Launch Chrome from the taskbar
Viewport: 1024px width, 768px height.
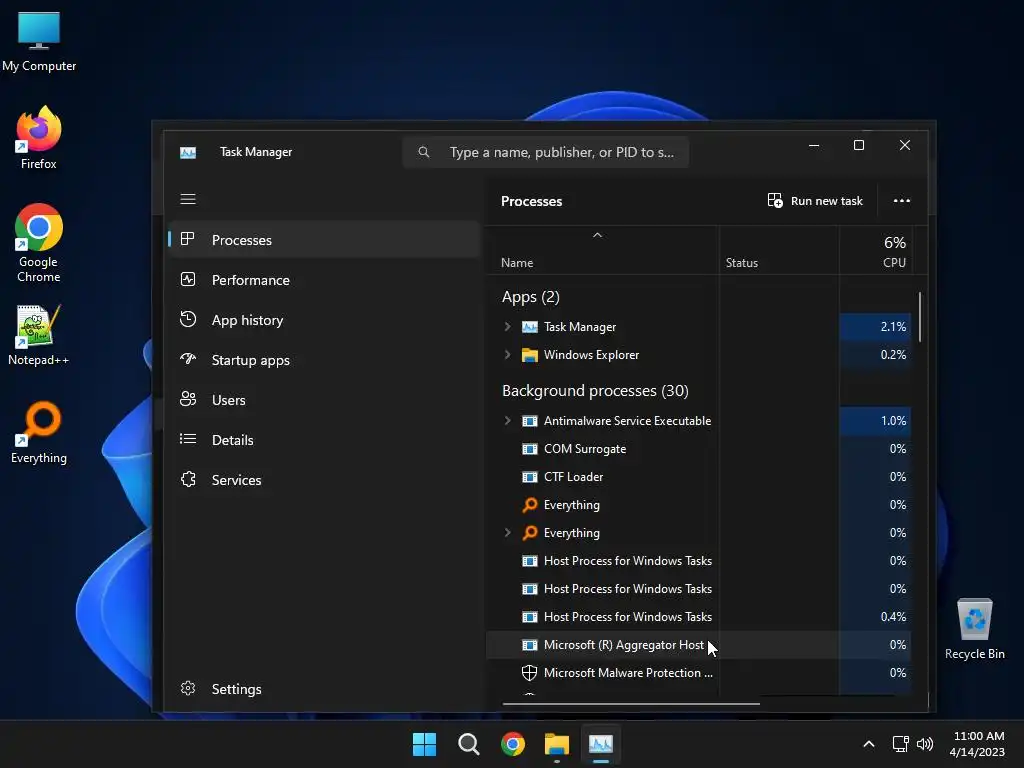513,744
